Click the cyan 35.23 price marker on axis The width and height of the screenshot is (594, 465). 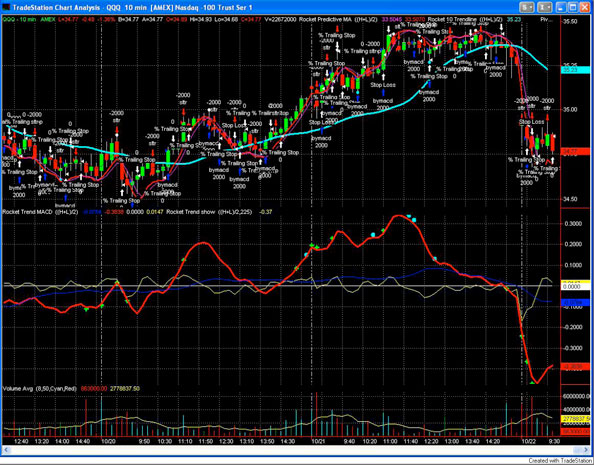575,70
